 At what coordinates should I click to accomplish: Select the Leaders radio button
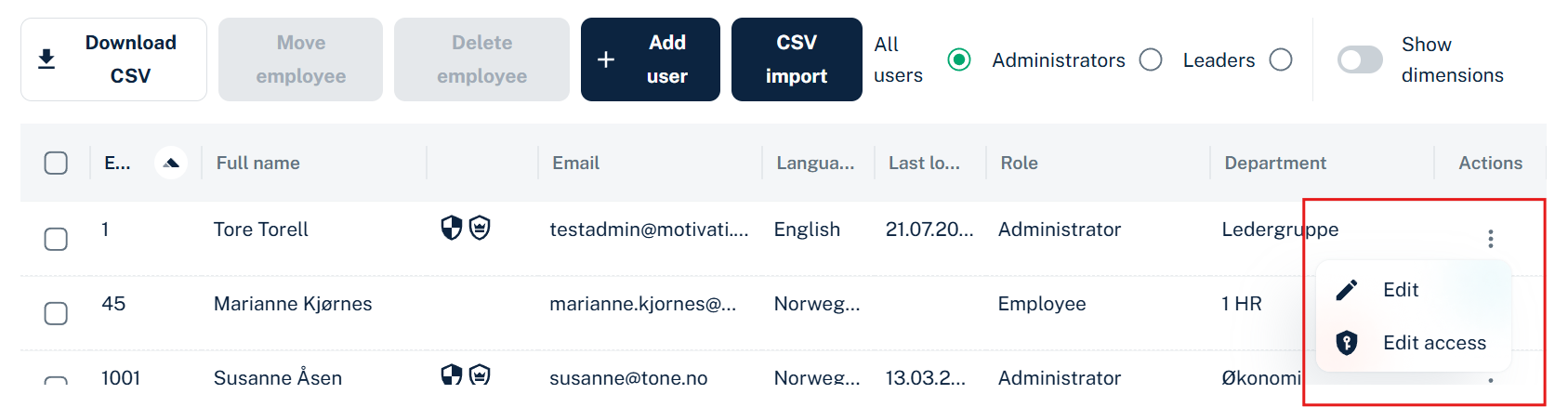coord(1281,59)
